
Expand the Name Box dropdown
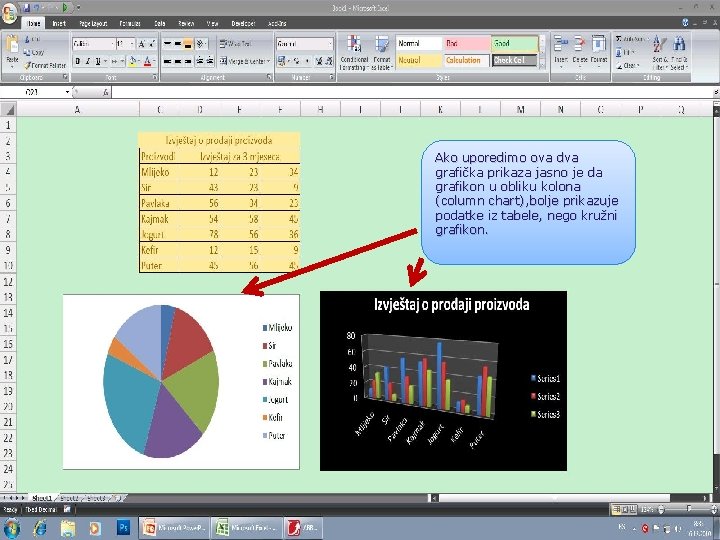(x=68, y=92)
